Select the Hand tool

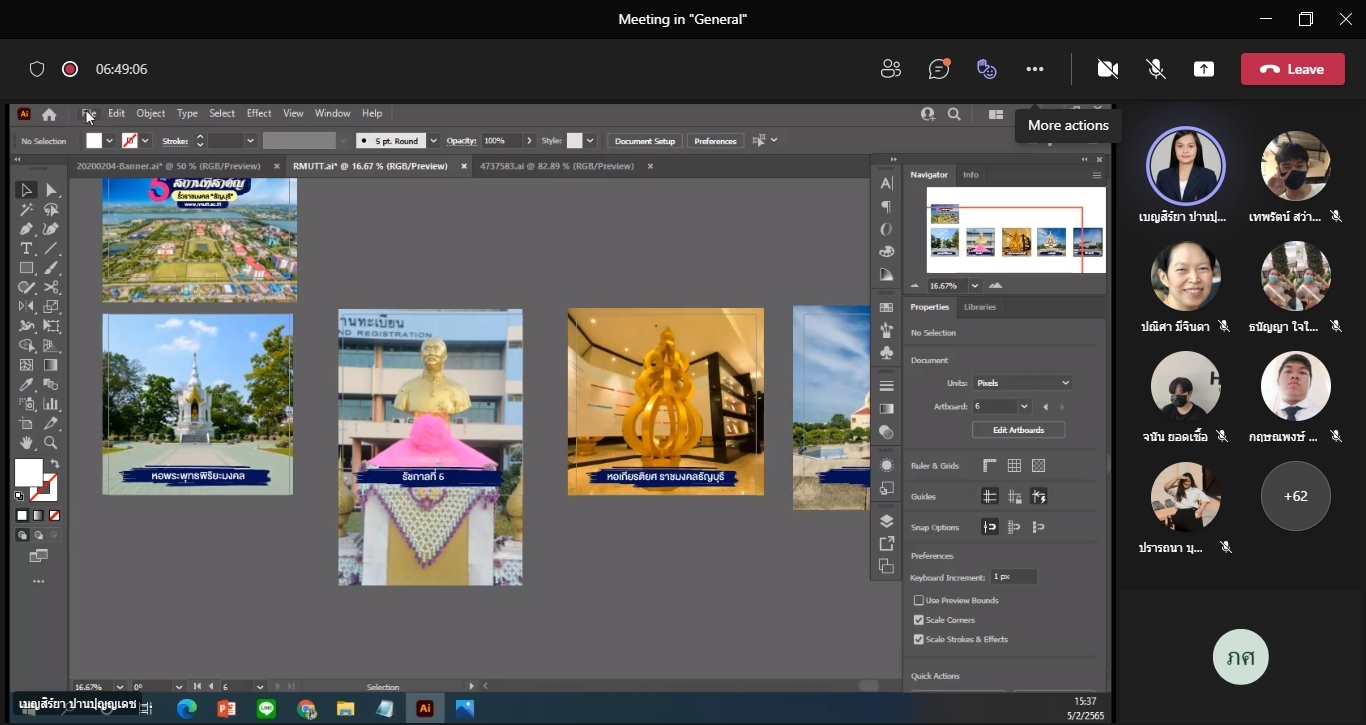[27, 443]
